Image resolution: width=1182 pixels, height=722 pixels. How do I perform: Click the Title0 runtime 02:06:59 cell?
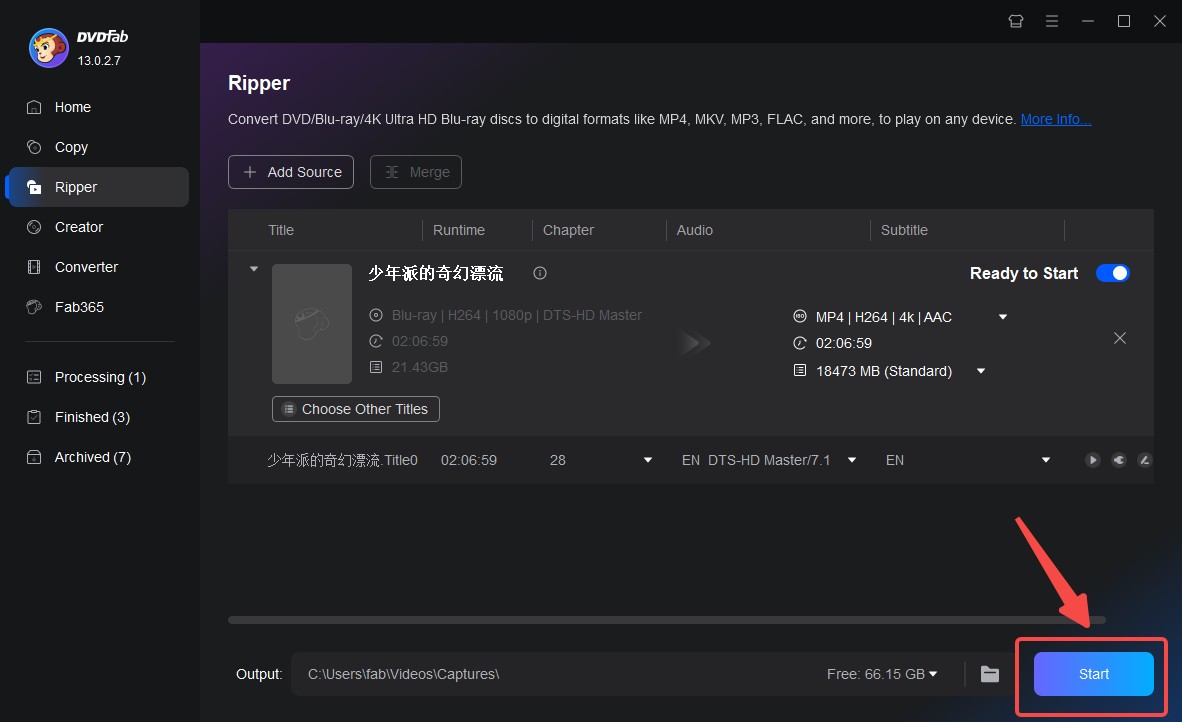[x=469, y=460]
